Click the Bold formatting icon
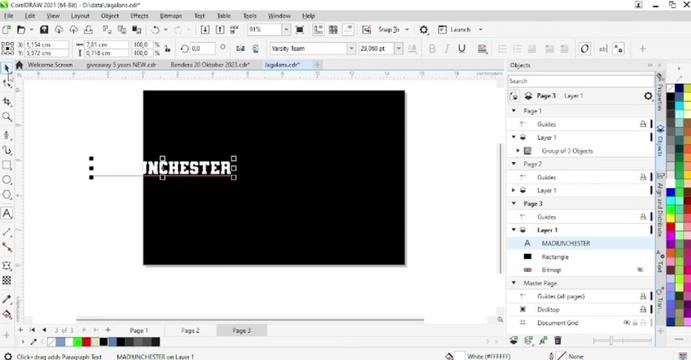 [x=432, y=48]
